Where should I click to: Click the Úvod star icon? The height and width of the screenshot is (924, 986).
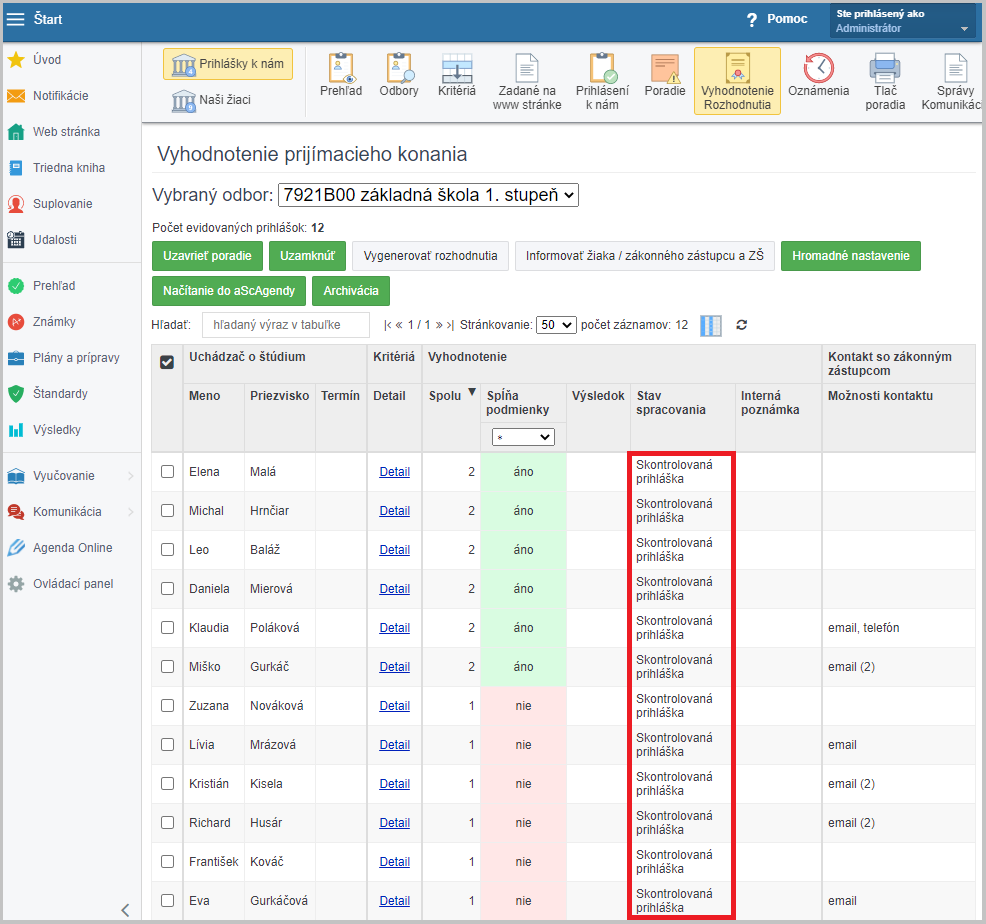click(16, 60)
